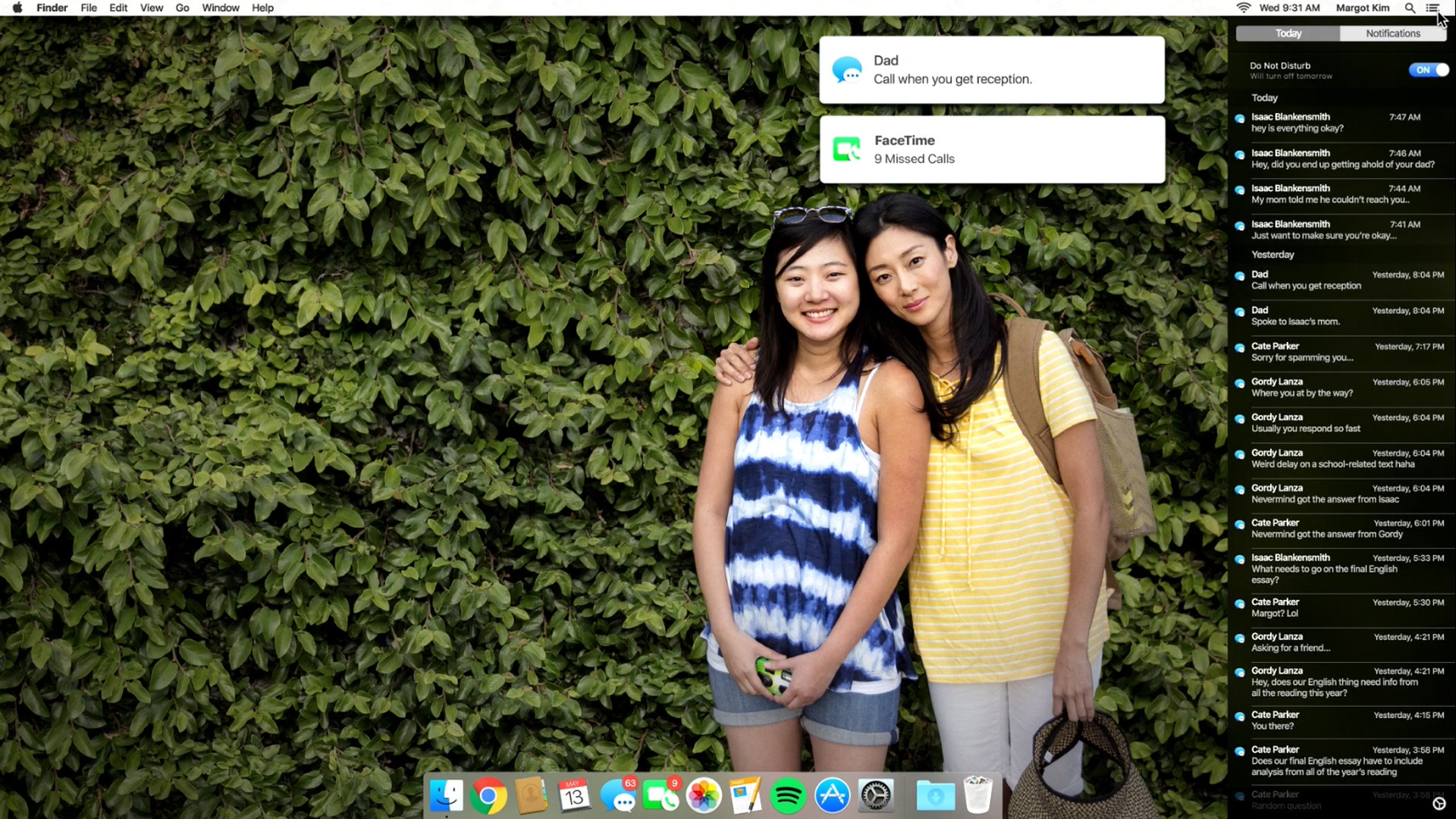Open Spotify from the dock
This screenshot has width=1456, height=819.
tap(788, 796)
